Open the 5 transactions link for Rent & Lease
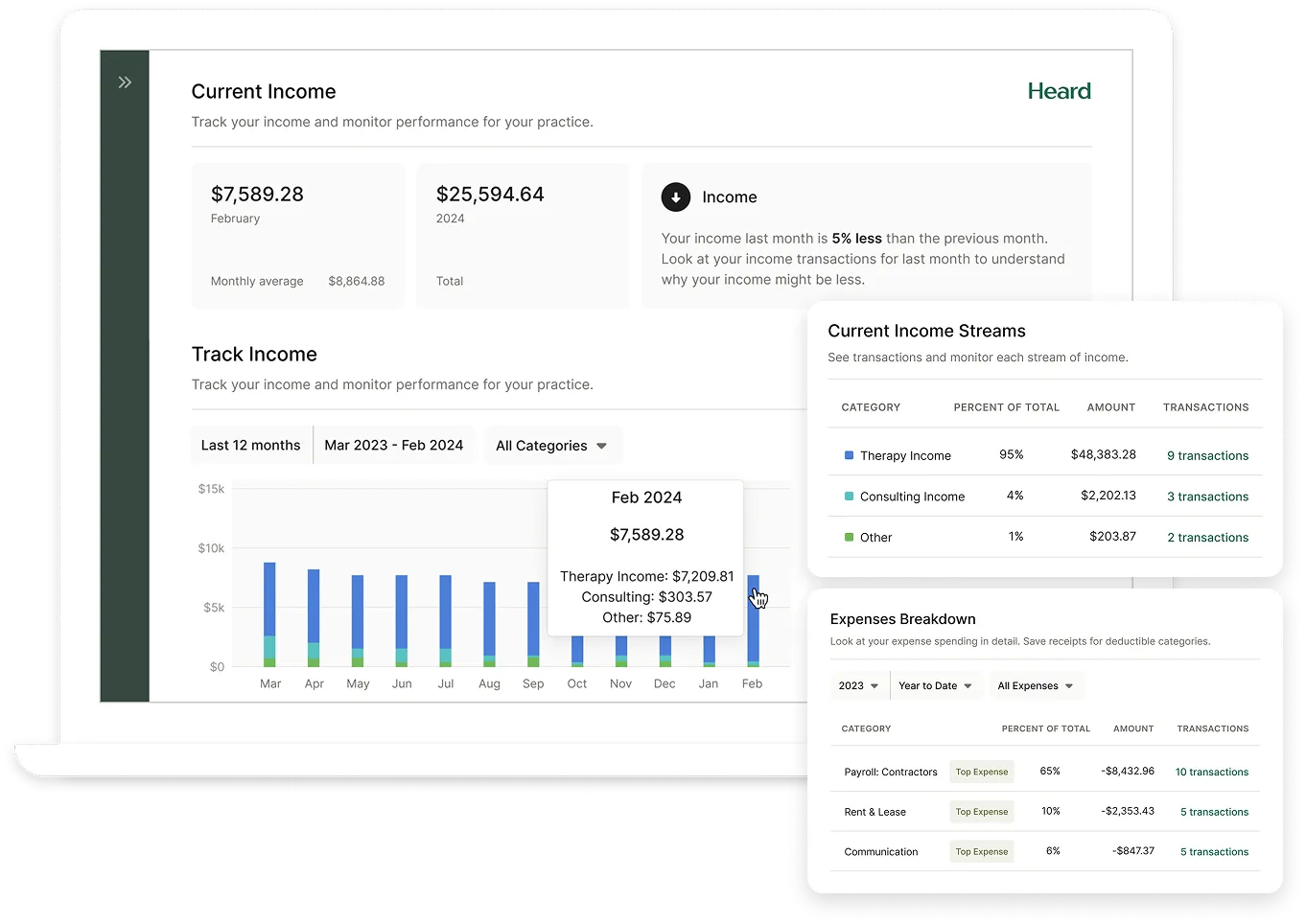Image resolution: width=1306 pixels, height=924 pixels. click(1214, 812)
